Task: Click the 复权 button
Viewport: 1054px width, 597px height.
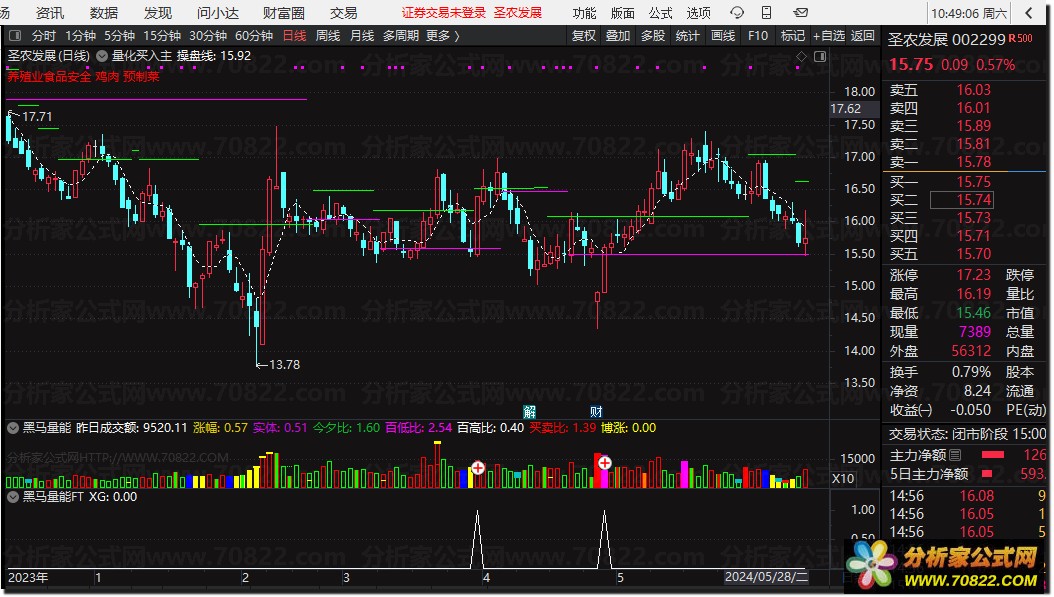Action: [583, 36]
